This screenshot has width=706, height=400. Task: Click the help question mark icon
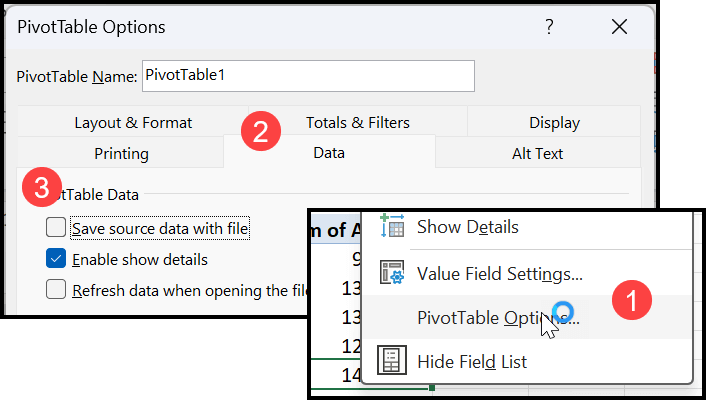(549, 27)
